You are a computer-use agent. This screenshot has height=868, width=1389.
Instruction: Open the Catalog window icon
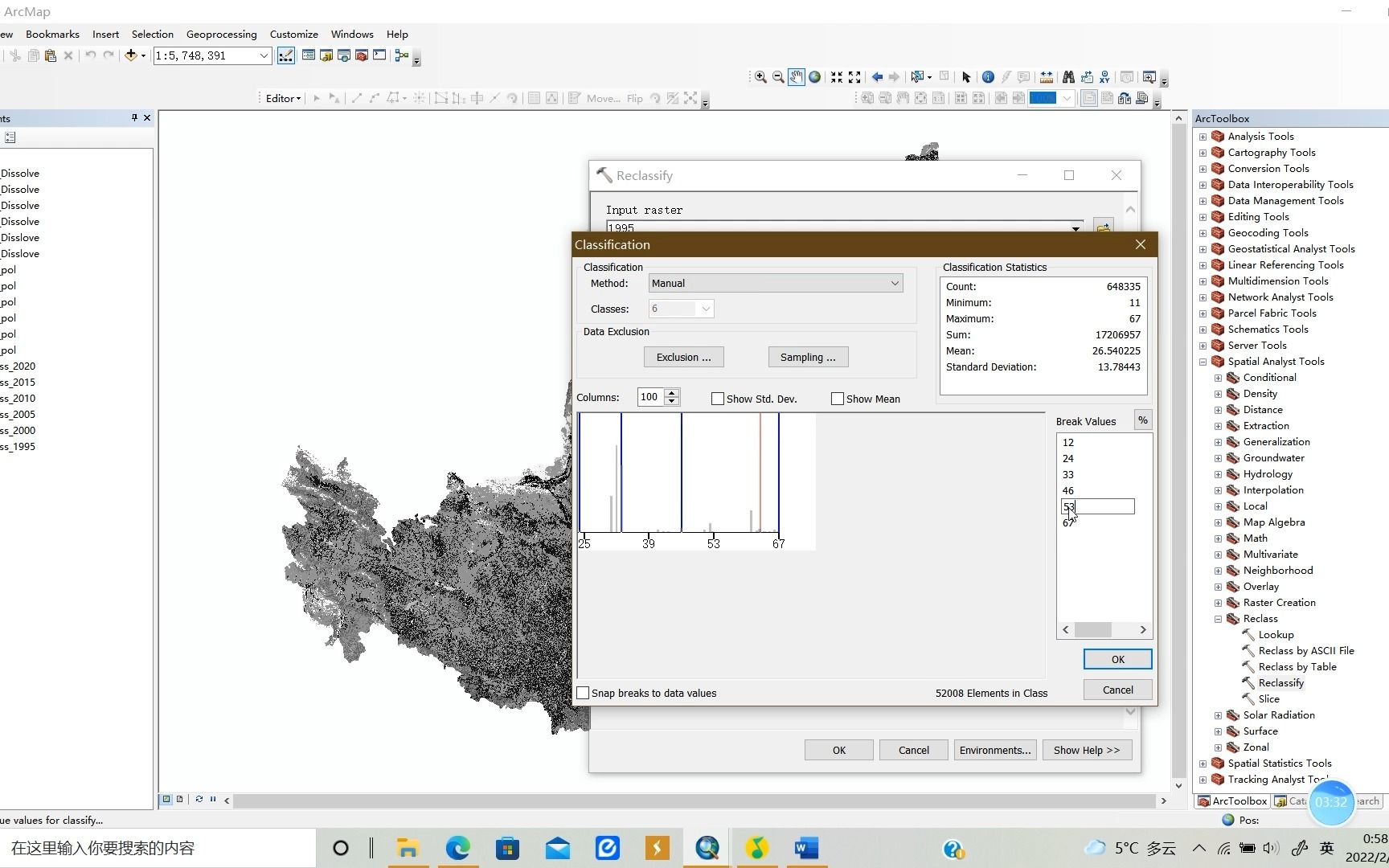(x=326, y=55)
